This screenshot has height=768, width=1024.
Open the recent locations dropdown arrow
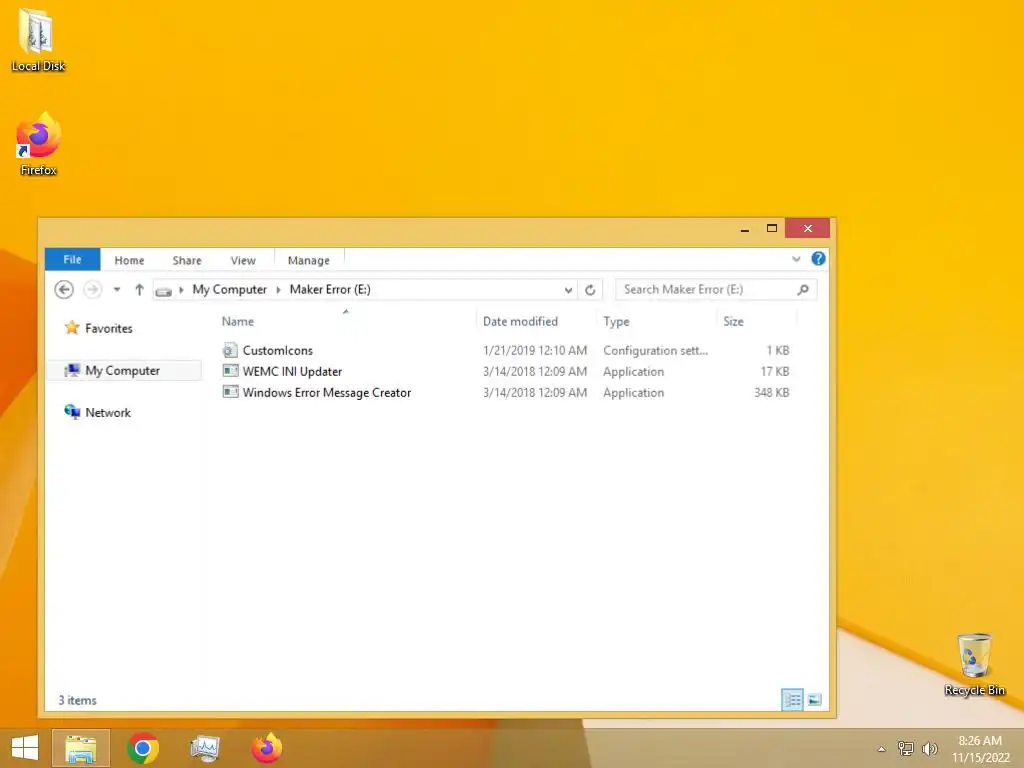pos(117,289)
